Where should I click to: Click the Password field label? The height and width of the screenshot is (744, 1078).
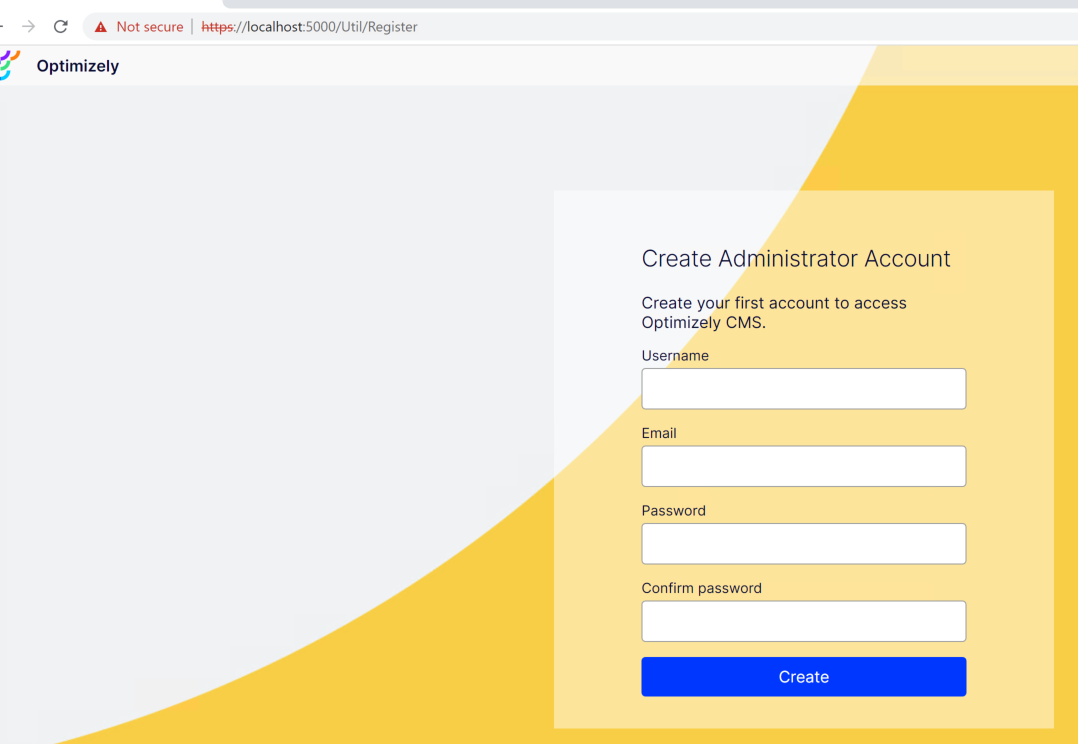673,511
